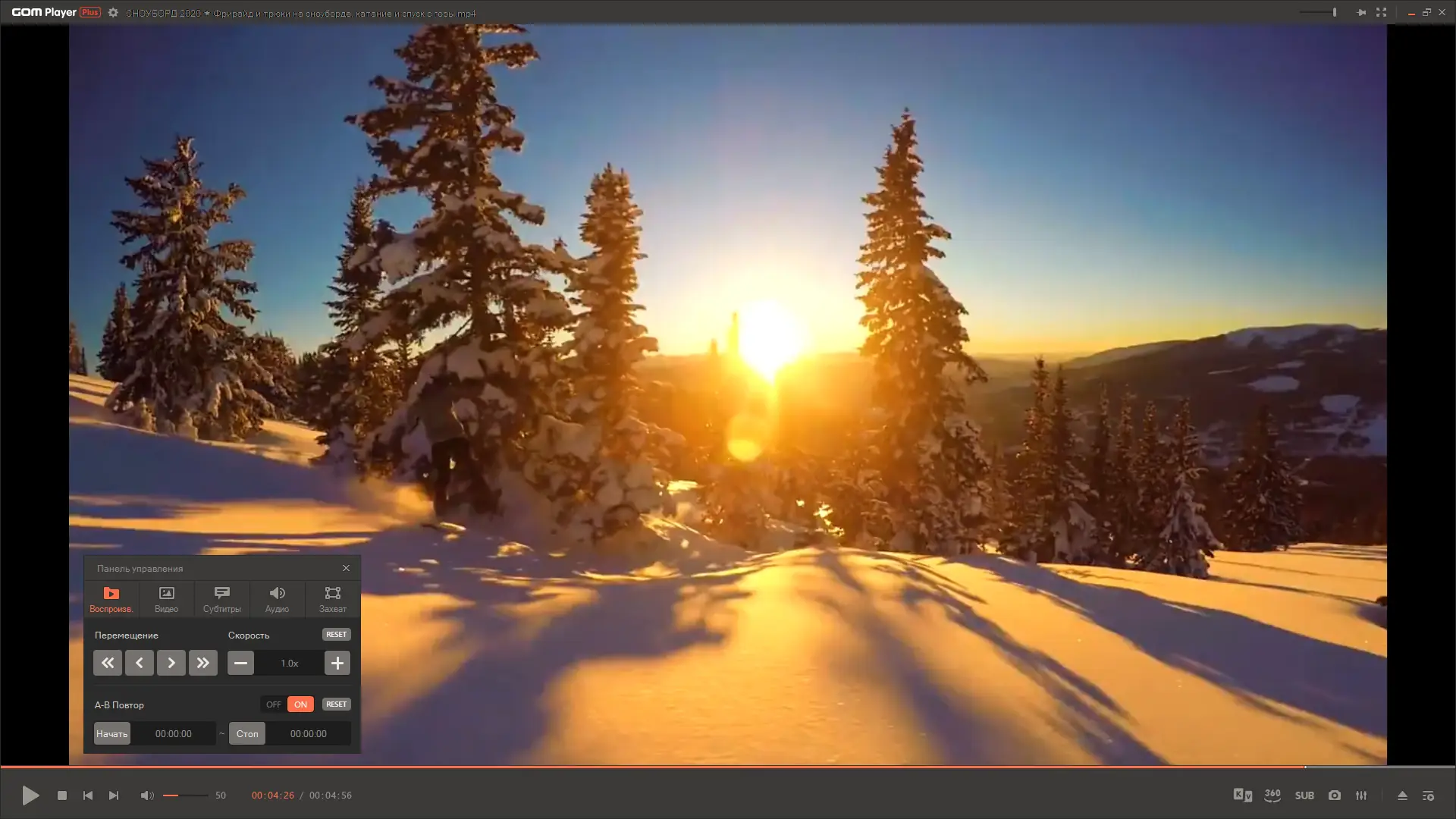Toggle fullscreen mode in the title bar
Viewport: 1456px width, 819px height.
point(1381,12)
